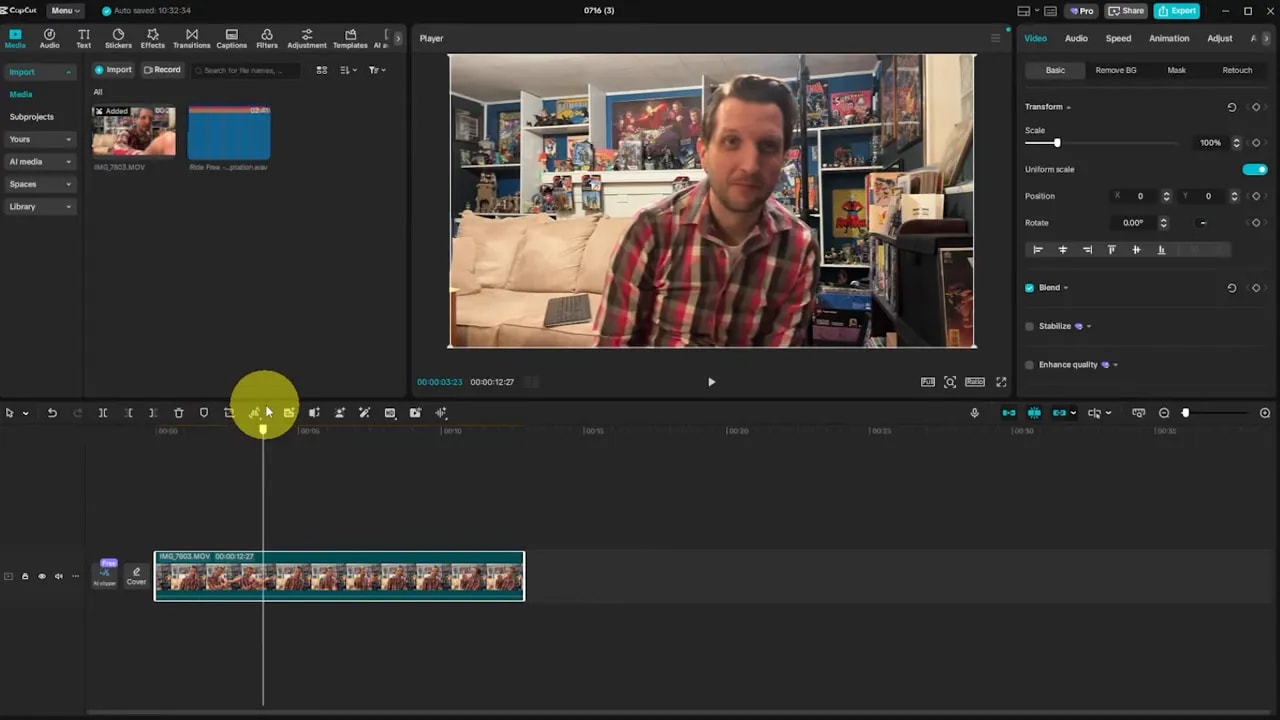Select the IMG_7803.MOV thumbnail
Viewport: 1280px width, 720px height.
pos(133,131)
